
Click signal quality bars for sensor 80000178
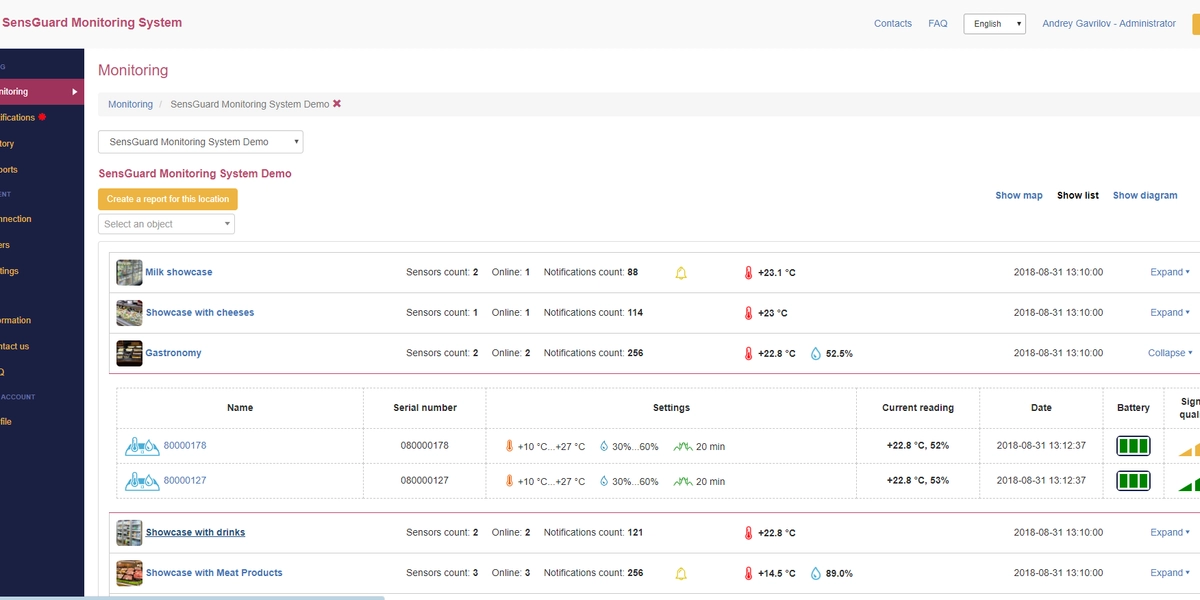coord(1188,449)
